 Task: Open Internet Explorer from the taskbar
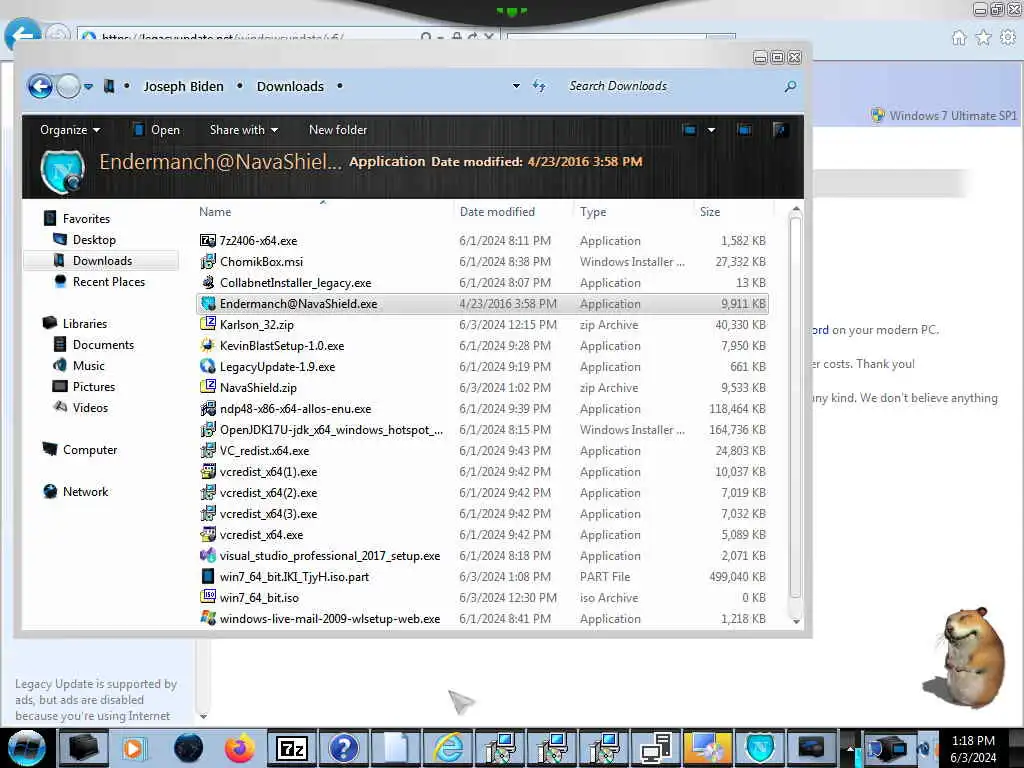(x=449, y=748)
